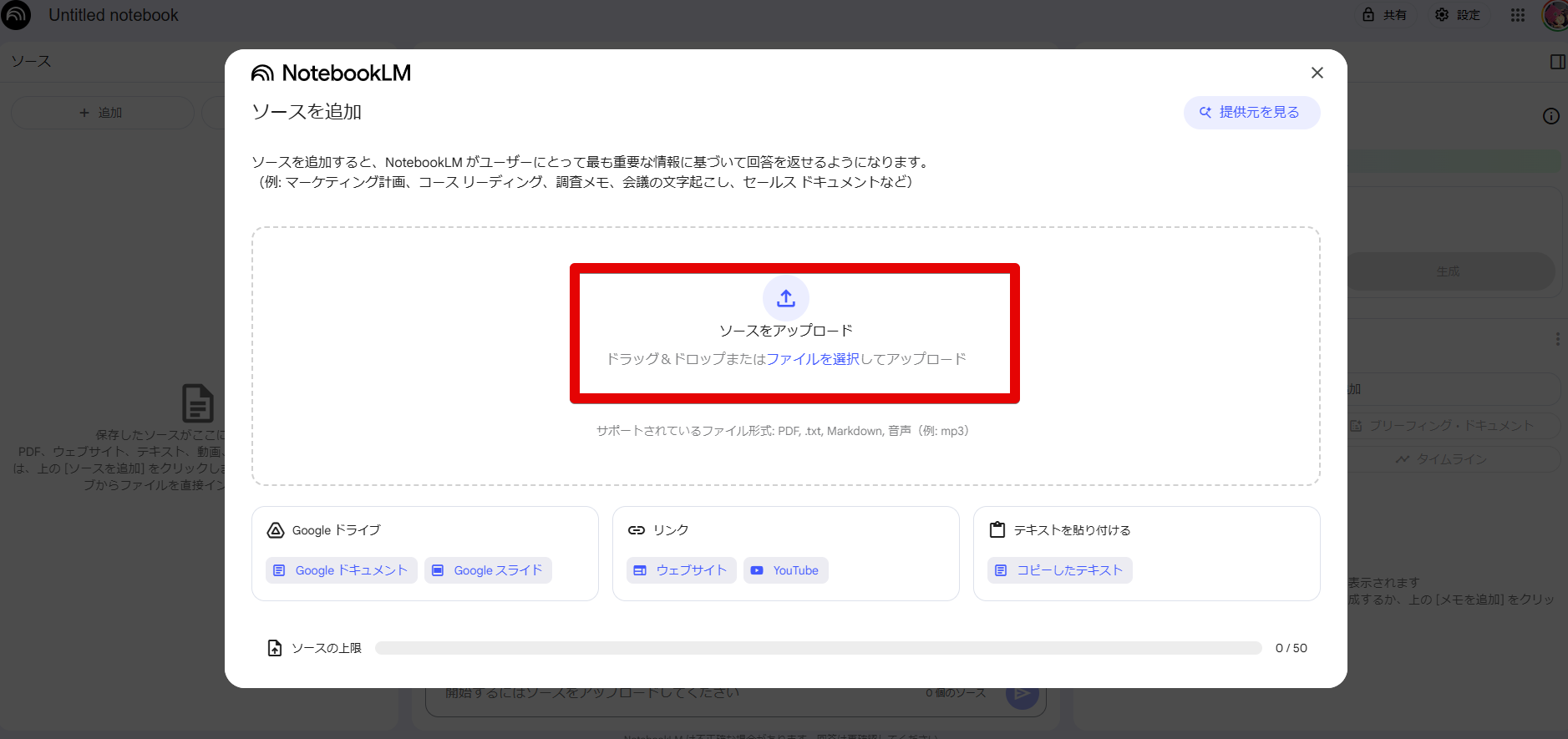
Task: Click the info circle icon on right
Action: coord(1551,116)
